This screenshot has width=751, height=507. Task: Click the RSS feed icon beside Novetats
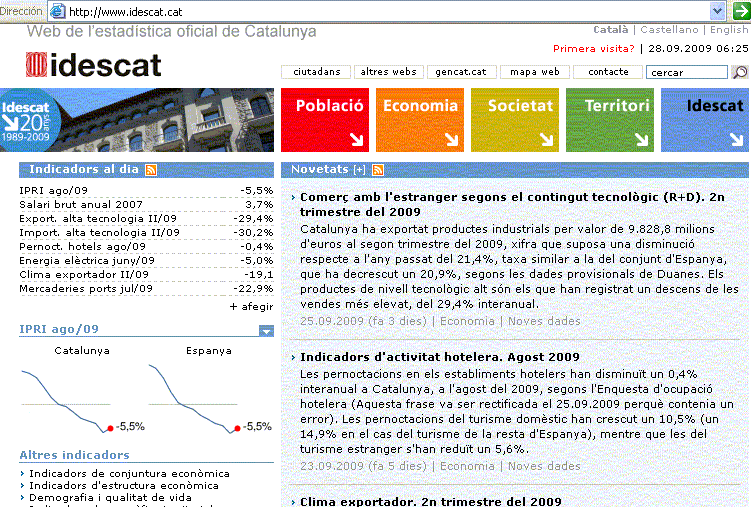click(378, 170)
